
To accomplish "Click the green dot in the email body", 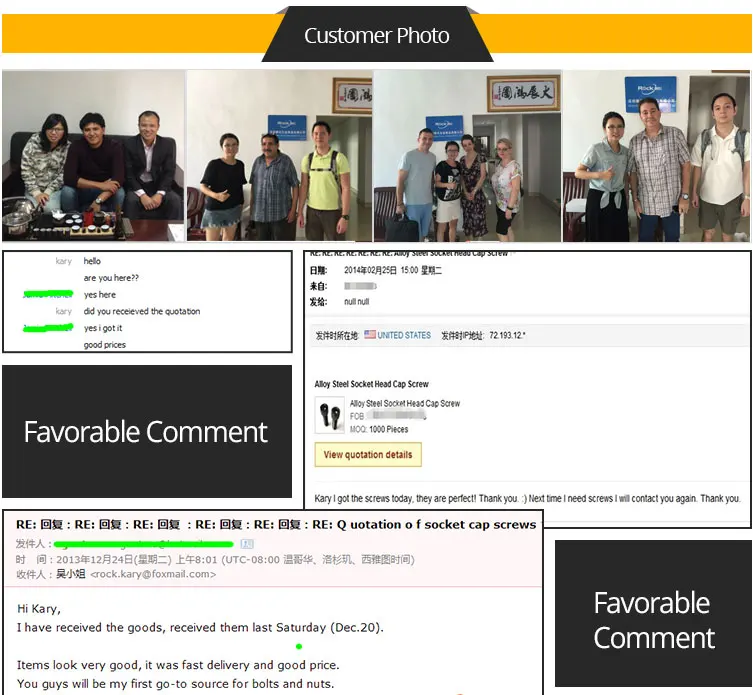I will click(x=298, y=647).
